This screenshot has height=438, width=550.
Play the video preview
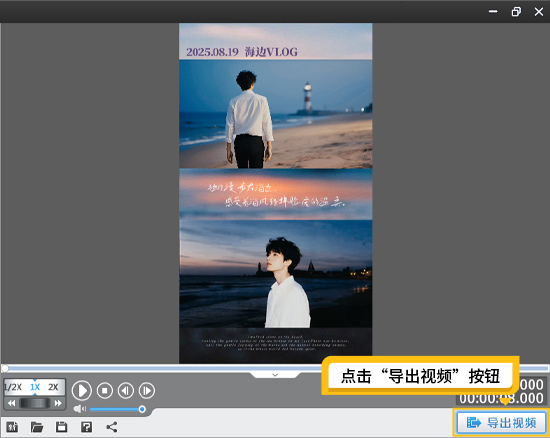(82, 390)
